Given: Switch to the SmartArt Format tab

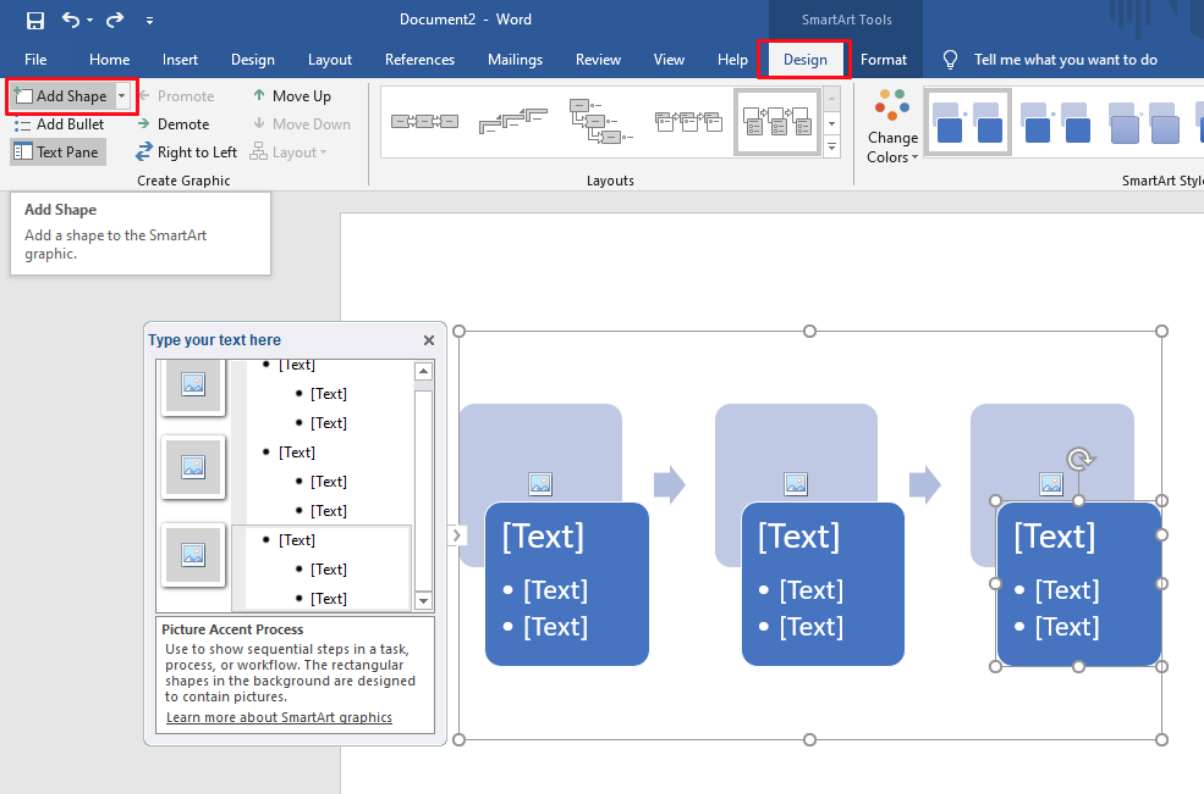Looking at the screenshot, I should (x=883, y=59).
